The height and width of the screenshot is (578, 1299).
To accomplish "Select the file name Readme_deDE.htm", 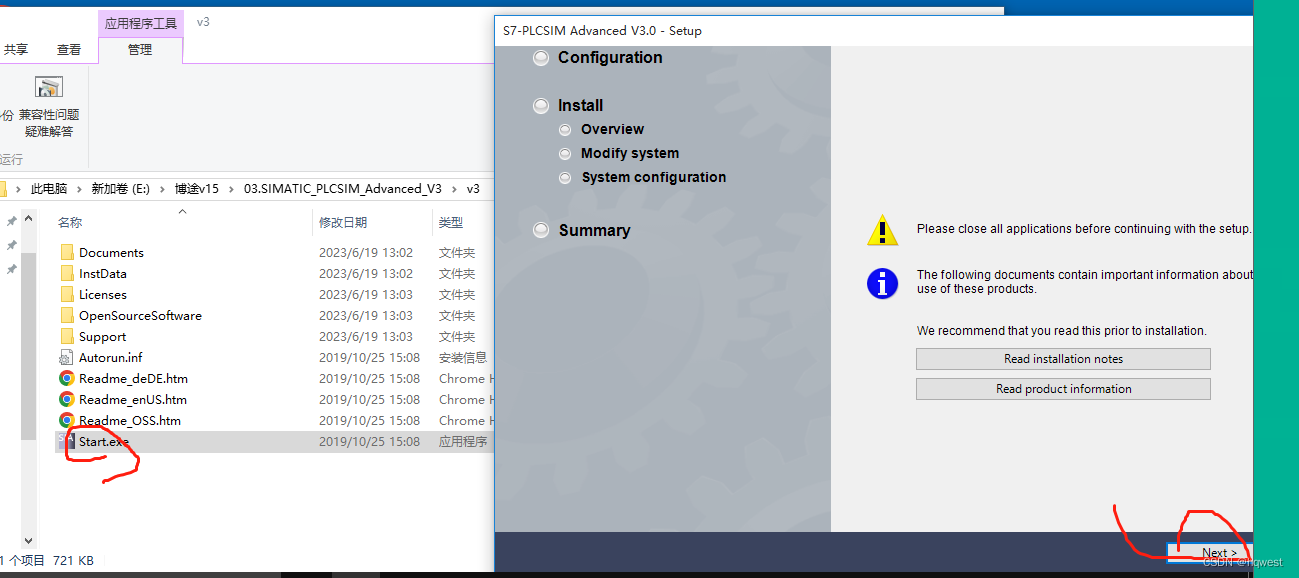I will click(133, 378).
